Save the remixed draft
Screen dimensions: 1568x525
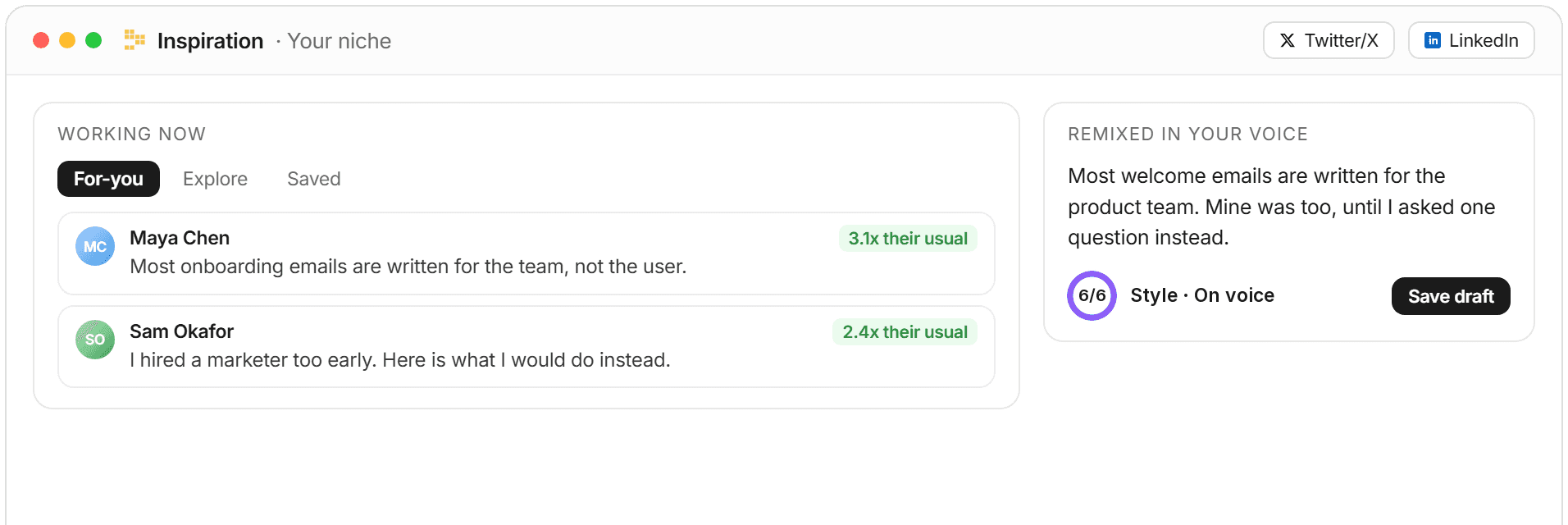[x=1451, y=296]
